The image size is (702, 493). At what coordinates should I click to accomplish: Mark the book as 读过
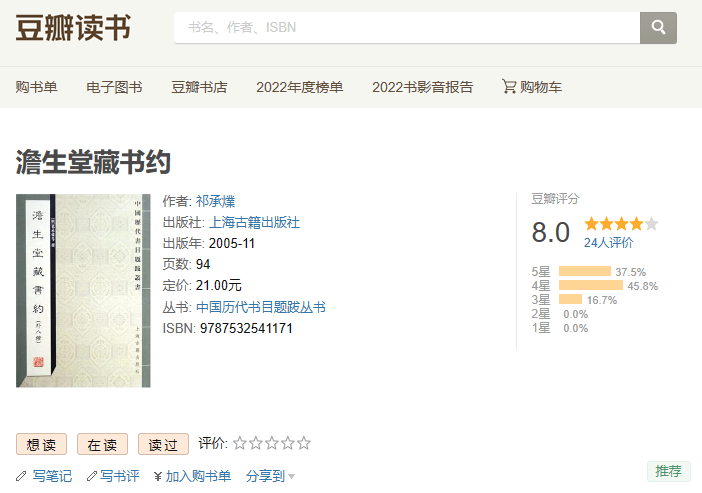[163, 444]
